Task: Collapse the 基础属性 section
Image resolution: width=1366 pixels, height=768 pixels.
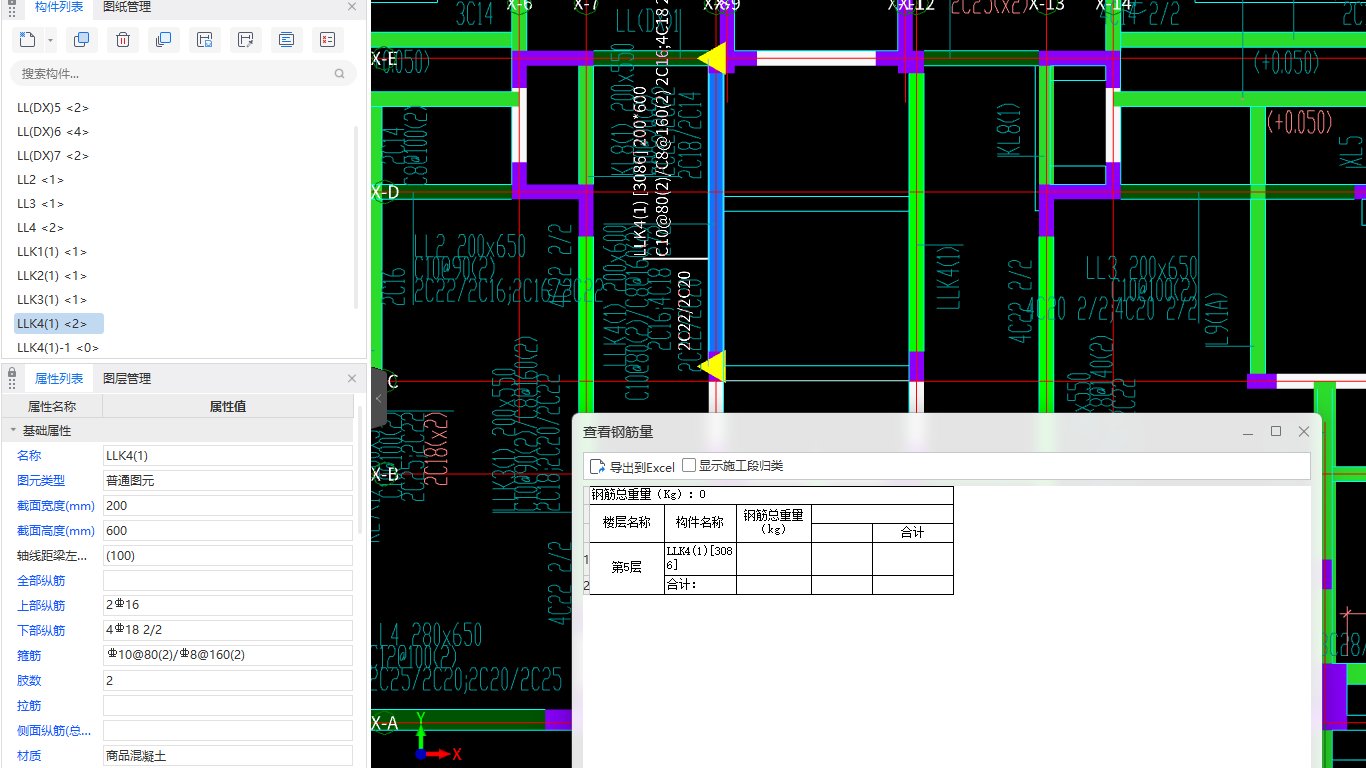Action: (x=14, y=430)
